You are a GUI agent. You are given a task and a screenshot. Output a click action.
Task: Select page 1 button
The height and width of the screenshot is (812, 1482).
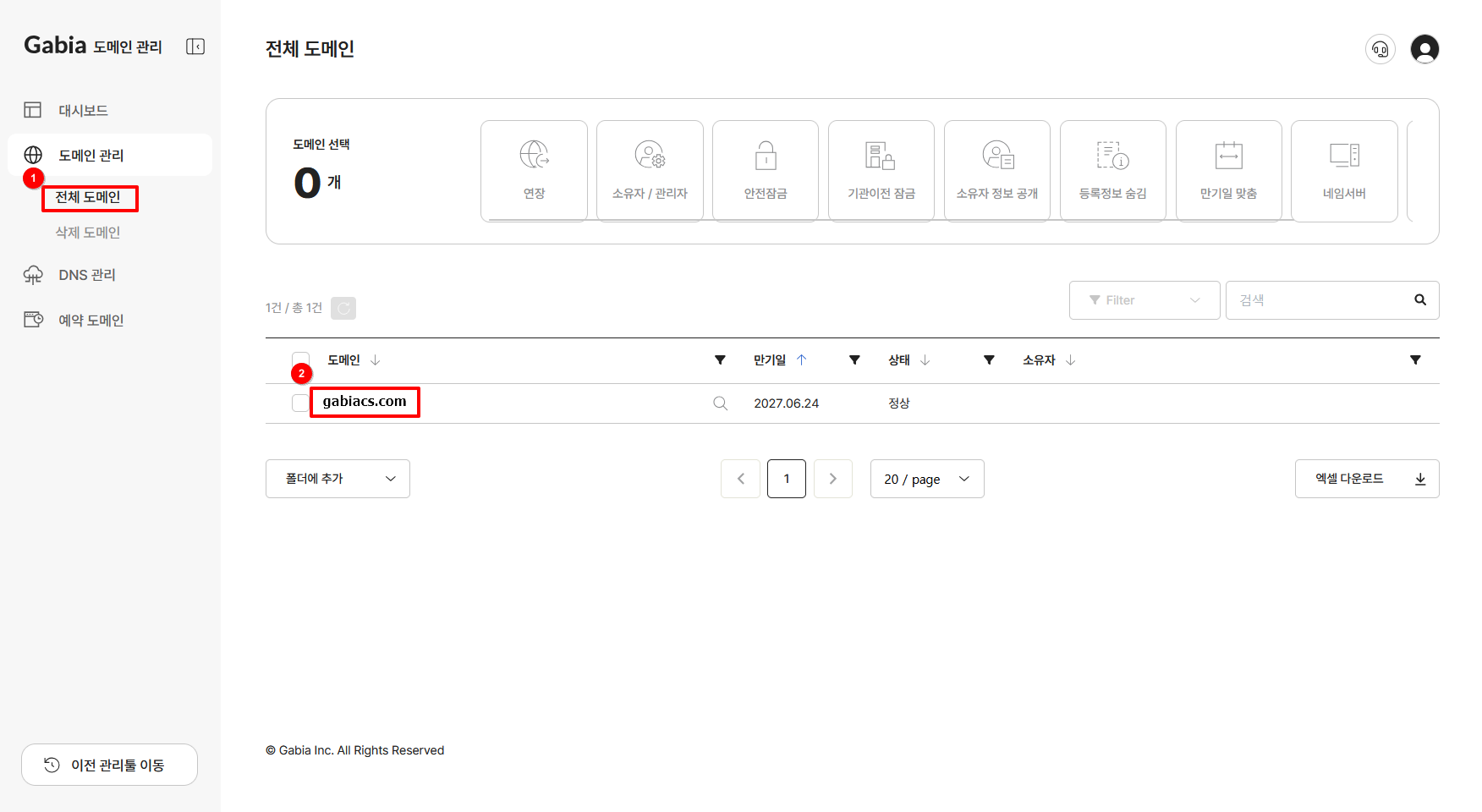(x=787, y=479)
